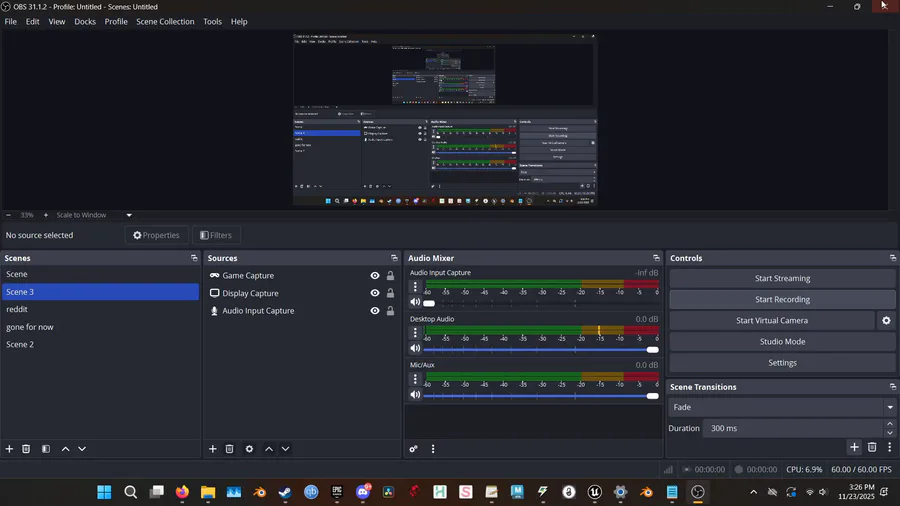
Task: Mute Desktop Audio speaker icon
Action: click(x=415, y=348)
